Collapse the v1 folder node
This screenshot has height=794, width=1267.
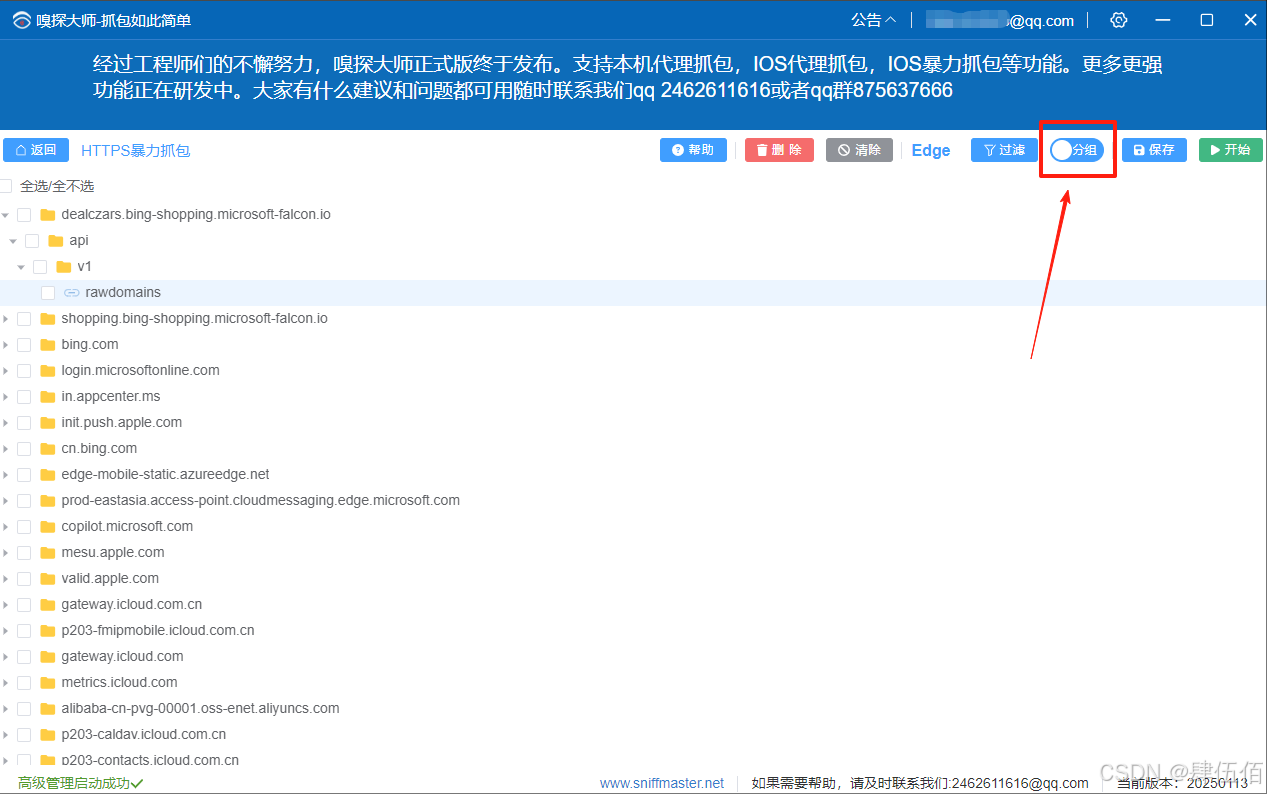pyautogui.click(x=21, y=266)
